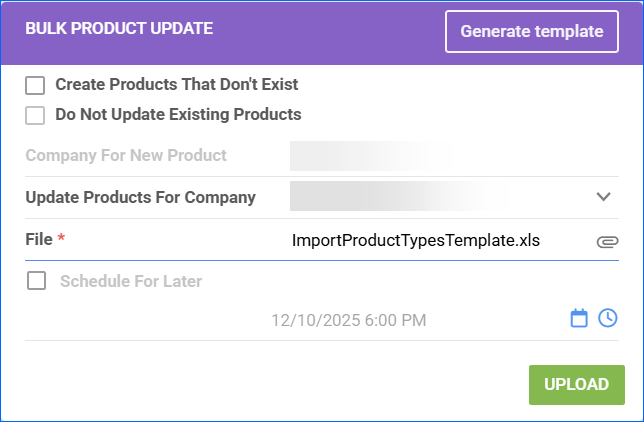Enable Create Products That Don't Exist checkbox
Viewport: 644px width, 422px height.
(x=36, y=85)
